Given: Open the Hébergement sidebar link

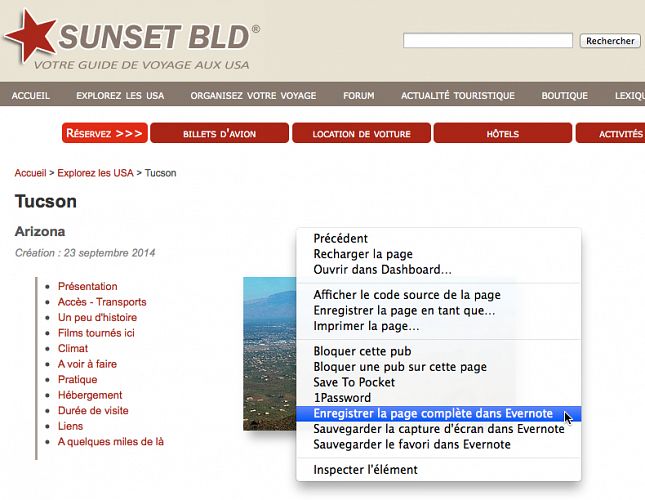Looking at the screenshot, I should click(x=90, y=395).
